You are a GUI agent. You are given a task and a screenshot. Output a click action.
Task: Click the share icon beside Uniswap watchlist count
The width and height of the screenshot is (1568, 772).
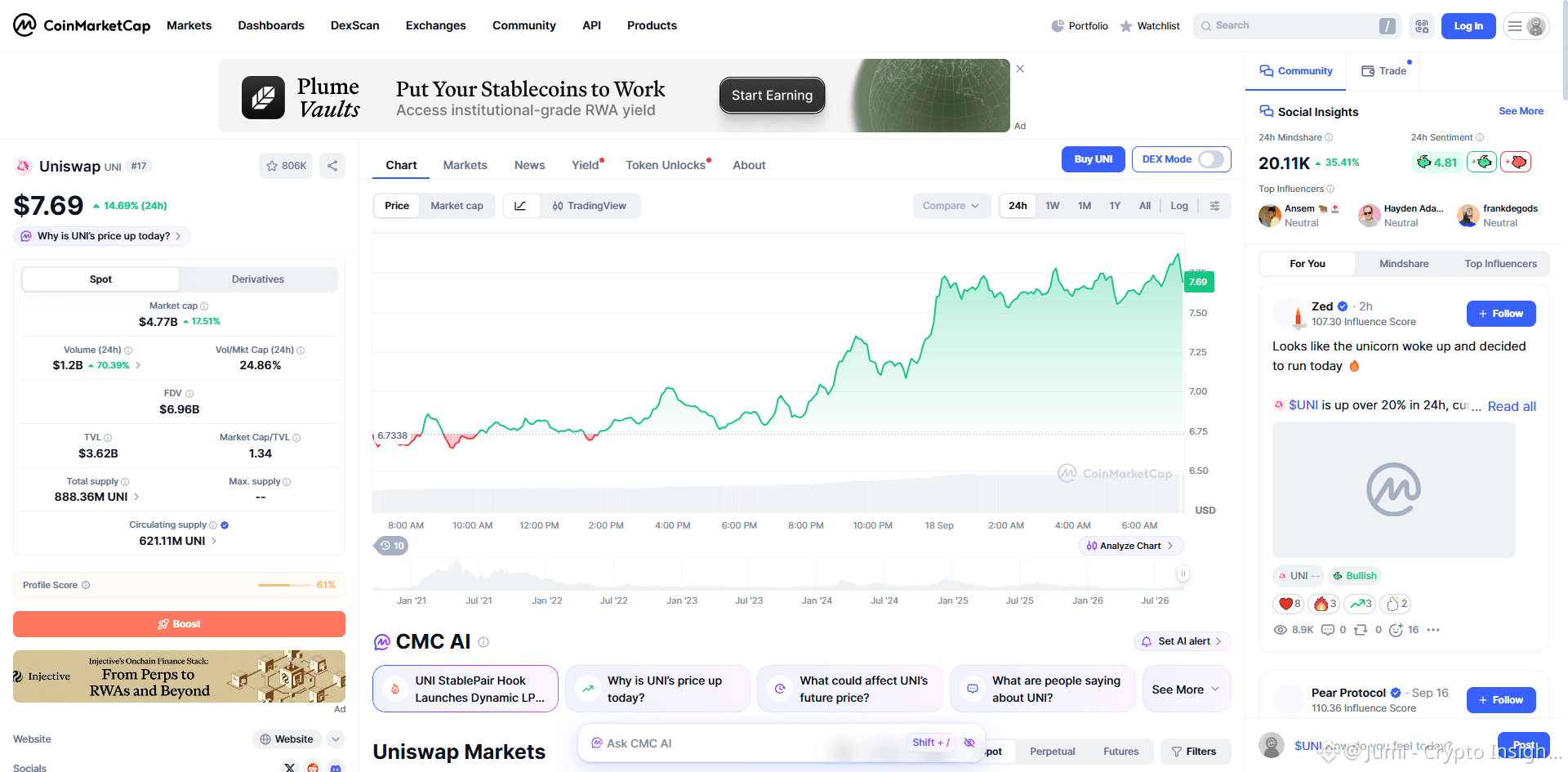[332, 166]
